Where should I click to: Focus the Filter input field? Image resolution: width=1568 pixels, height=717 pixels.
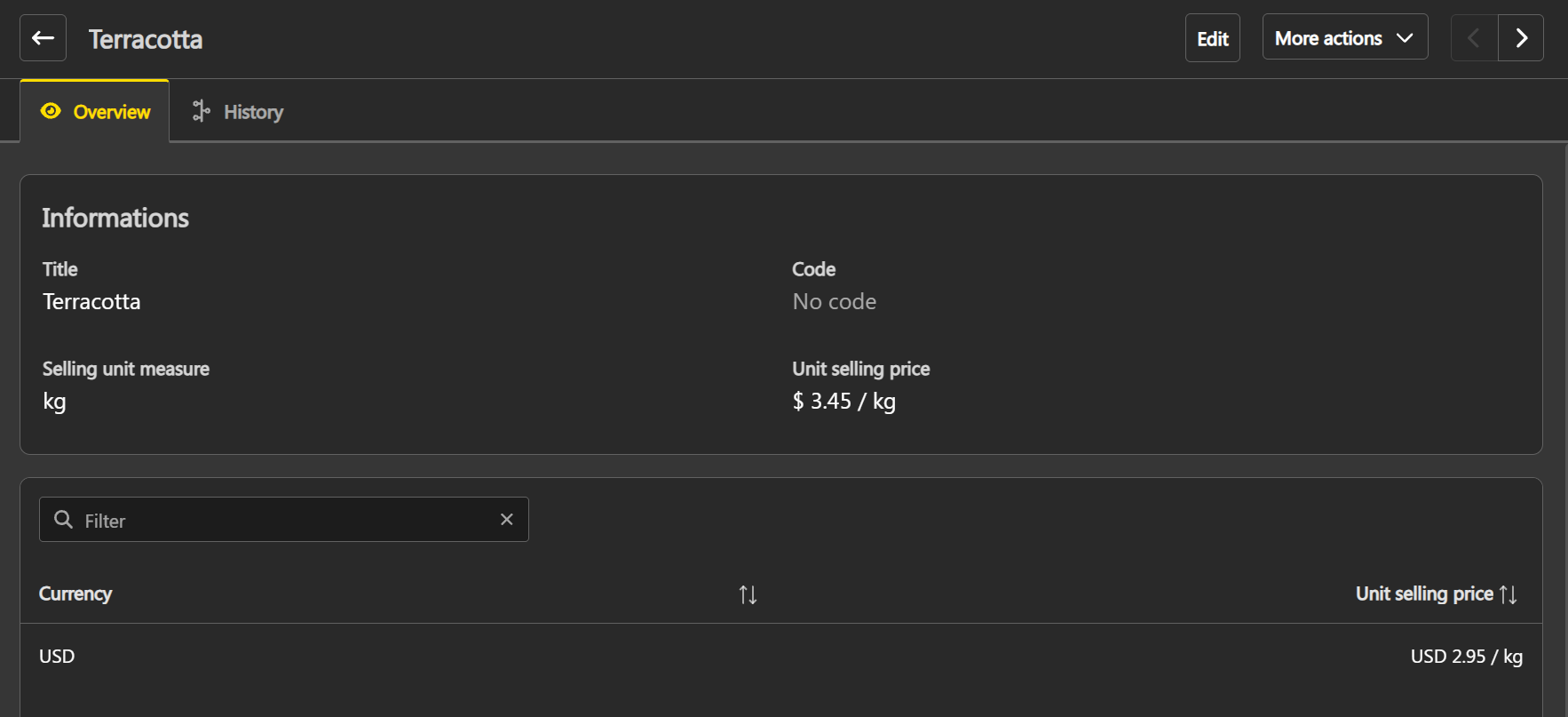[x=284, y=521]
